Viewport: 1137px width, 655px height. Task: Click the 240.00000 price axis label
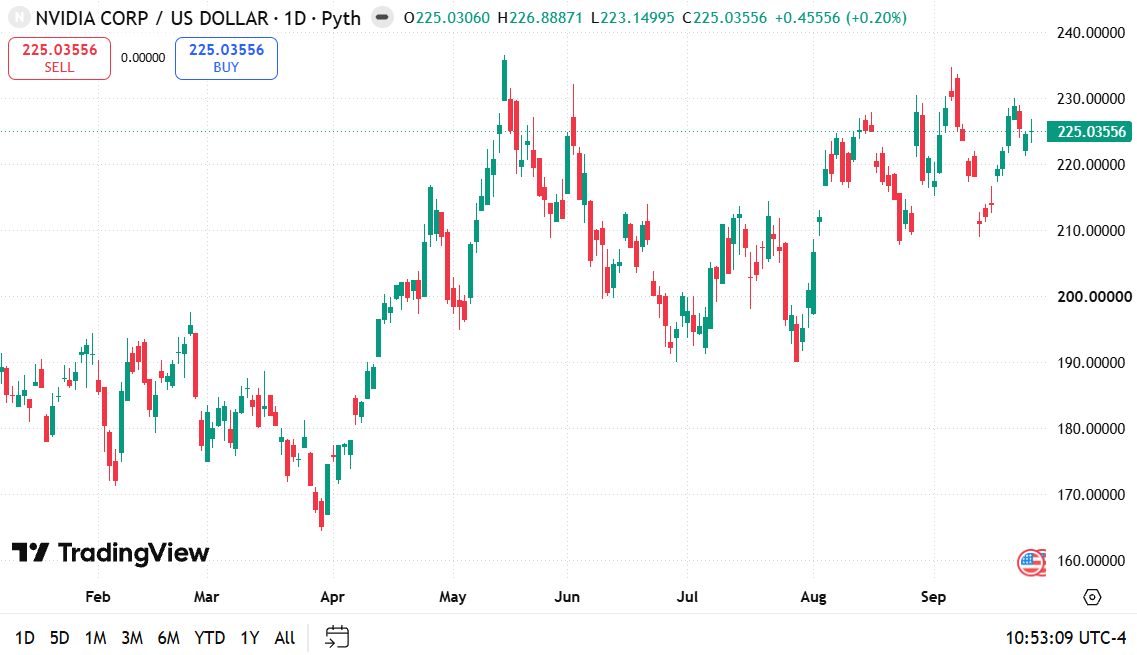tap(1091, 33)
